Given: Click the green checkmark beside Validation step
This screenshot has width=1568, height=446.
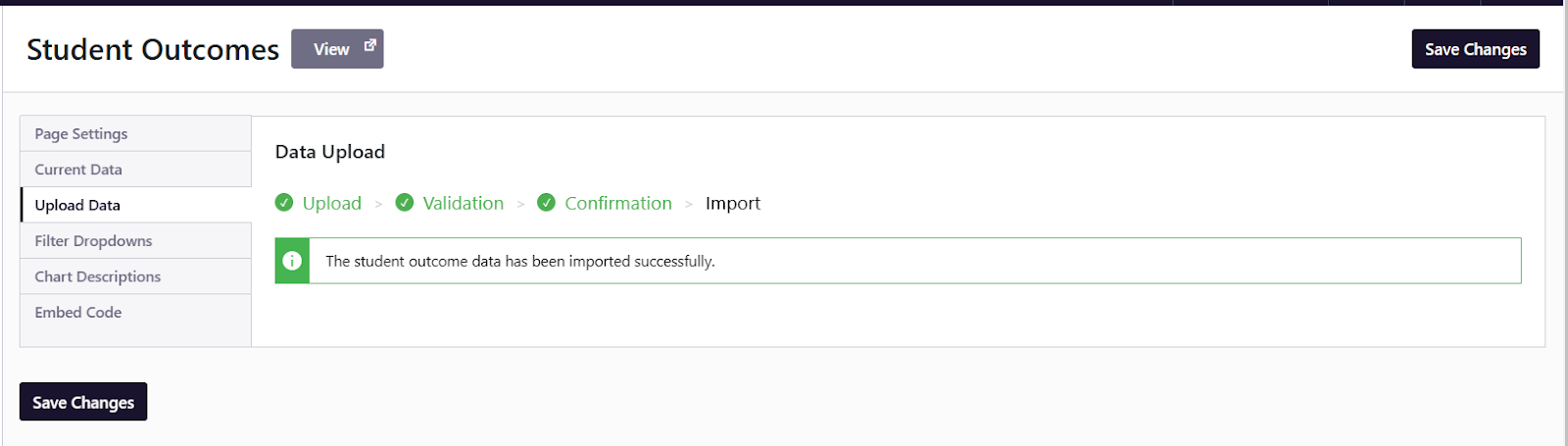Looking at the screenshot, I should pos(405,203).
